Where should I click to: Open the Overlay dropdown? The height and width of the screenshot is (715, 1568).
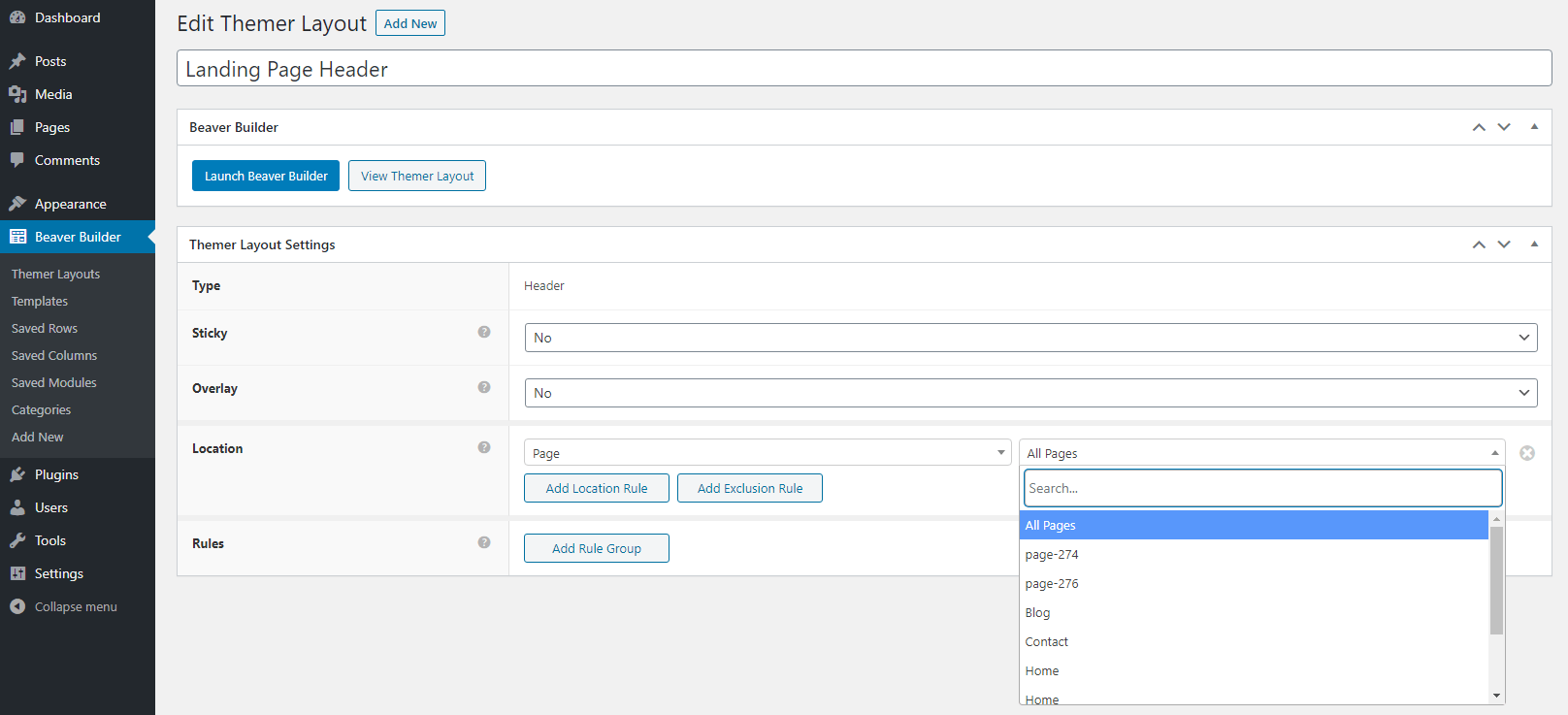pyautogui.click(x=1030, y=393)
